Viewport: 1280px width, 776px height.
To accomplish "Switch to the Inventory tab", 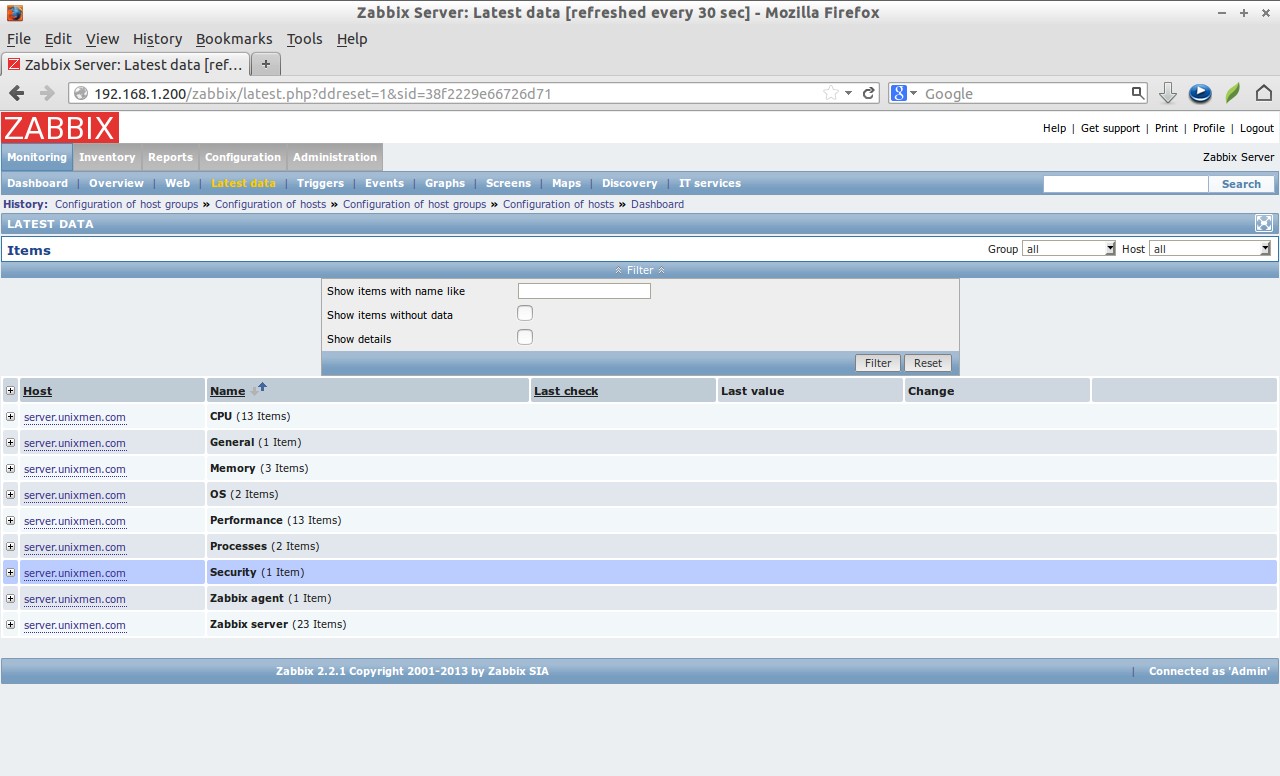I will (107, 157).
